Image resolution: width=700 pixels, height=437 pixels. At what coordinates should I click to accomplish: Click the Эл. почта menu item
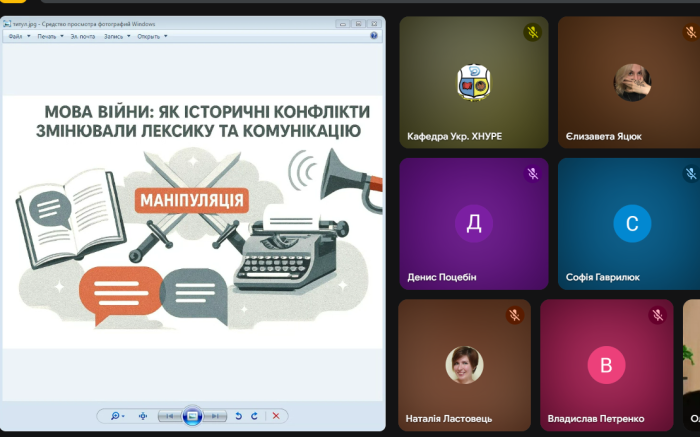(x=82, y=35)
